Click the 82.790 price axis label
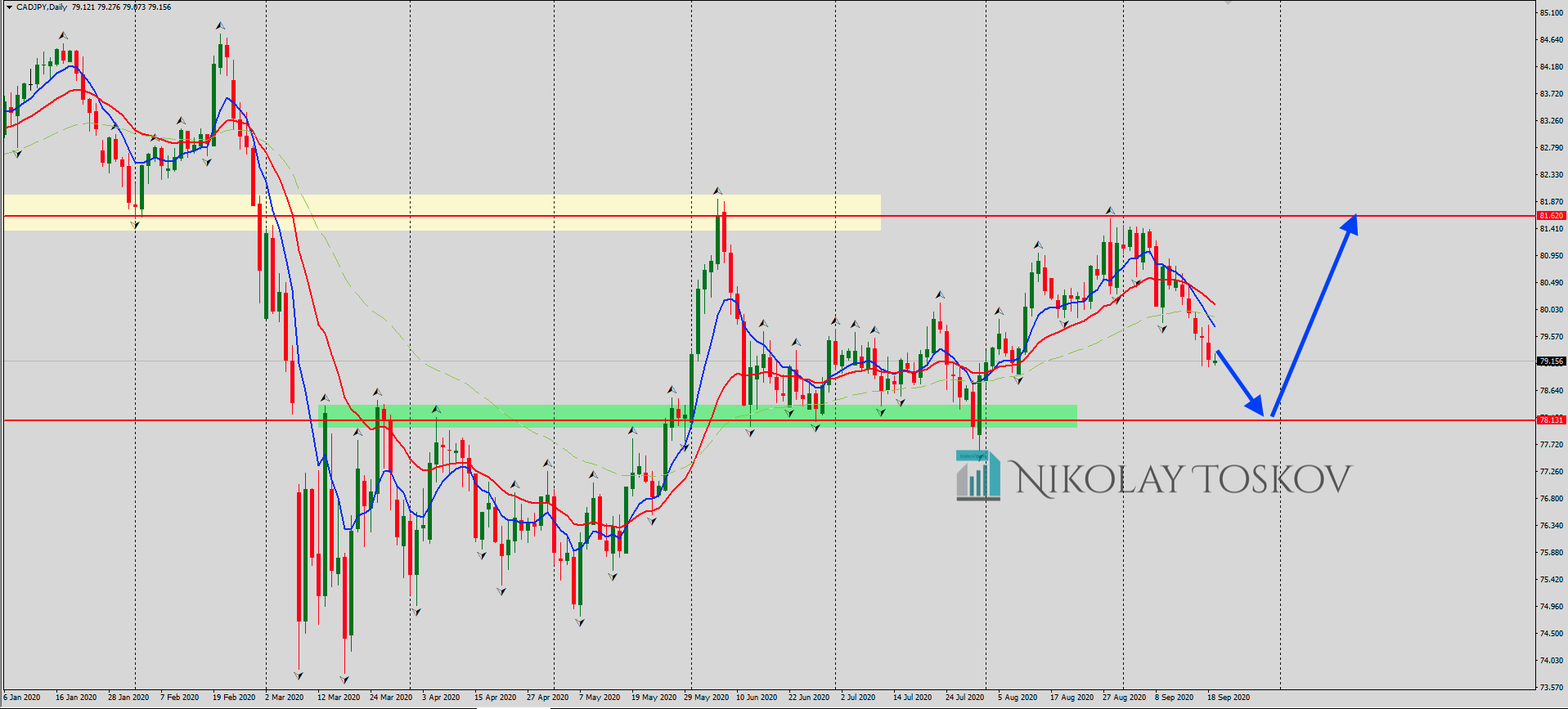This screenshot has height=709, width=1568. [x=1551, y=148]
